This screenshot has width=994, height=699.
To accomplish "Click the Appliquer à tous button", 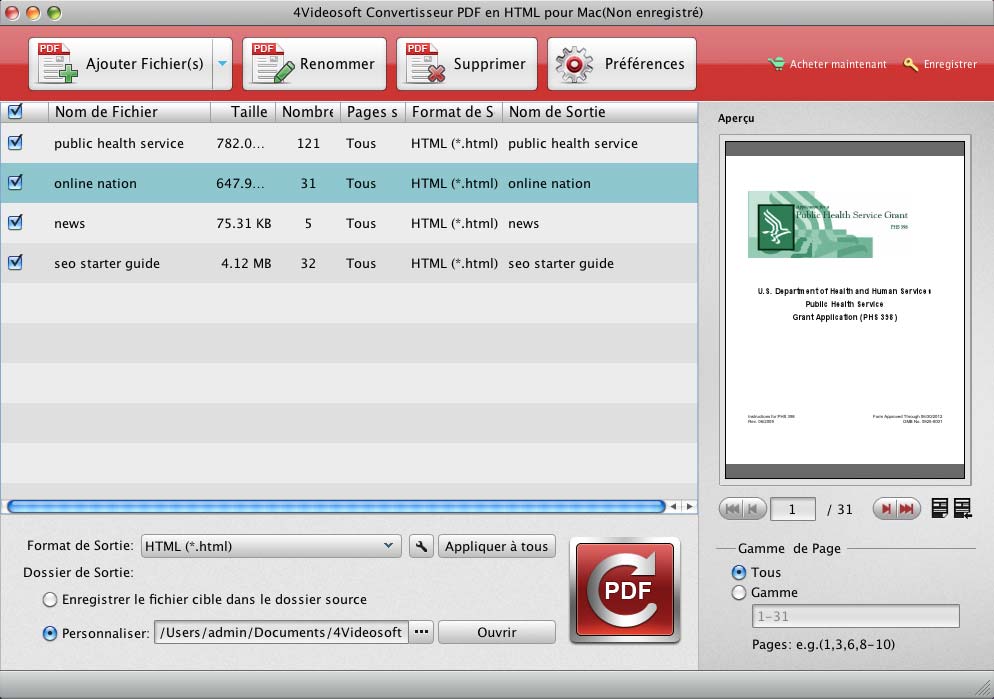I will [496, 546].
